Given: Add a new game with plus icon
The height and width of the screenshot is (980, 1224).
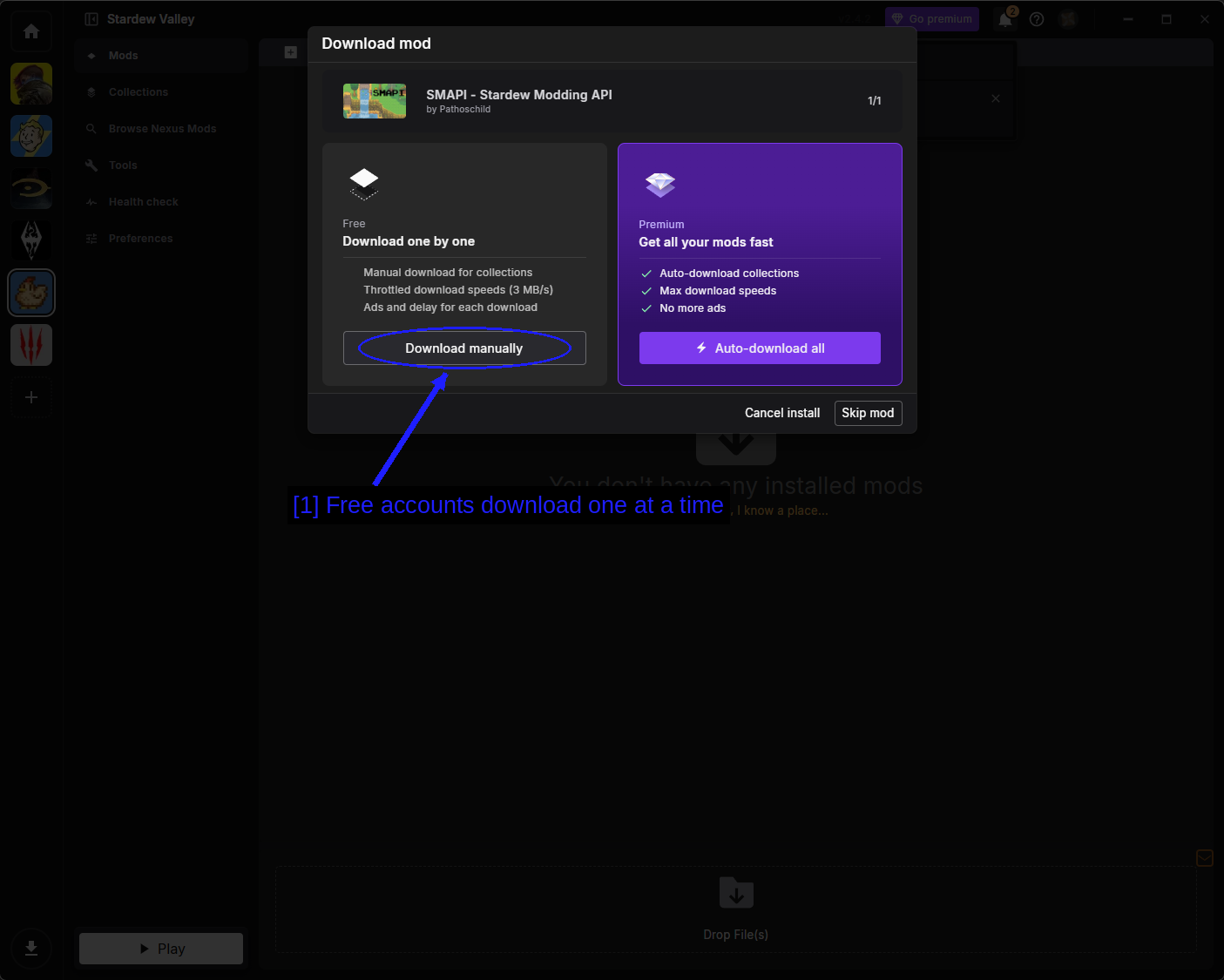Looking at the screenshot, I should [31, 397].
